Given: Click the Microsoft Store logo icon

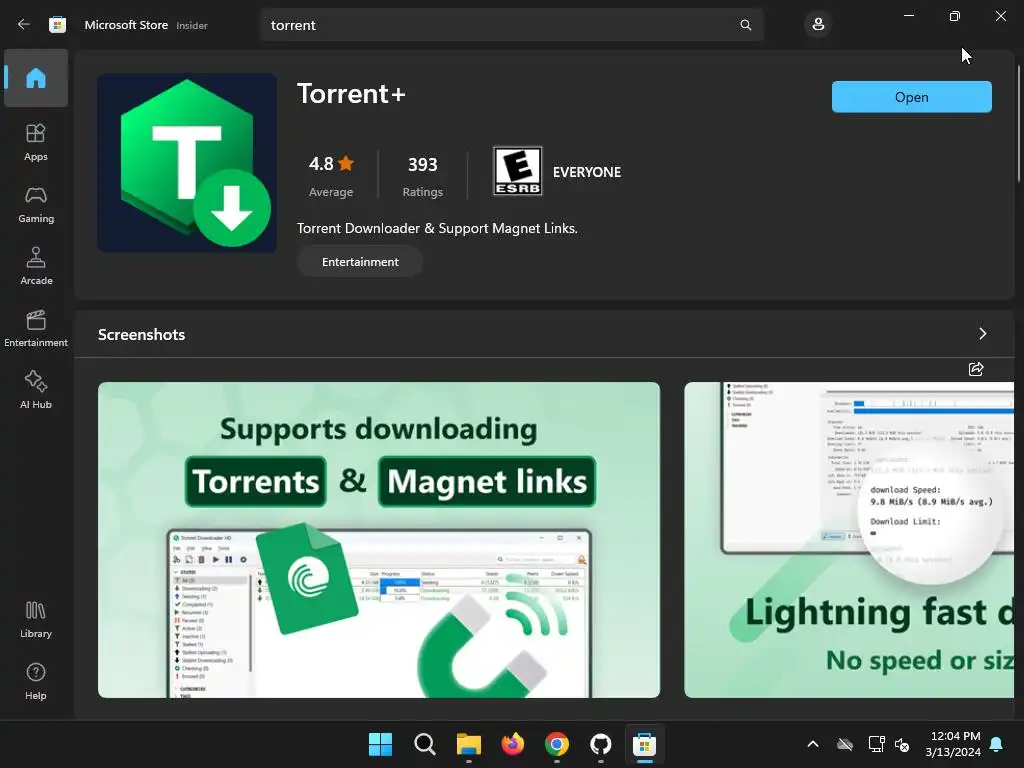Looking at the screenshot, I should [x=57, y=25].
